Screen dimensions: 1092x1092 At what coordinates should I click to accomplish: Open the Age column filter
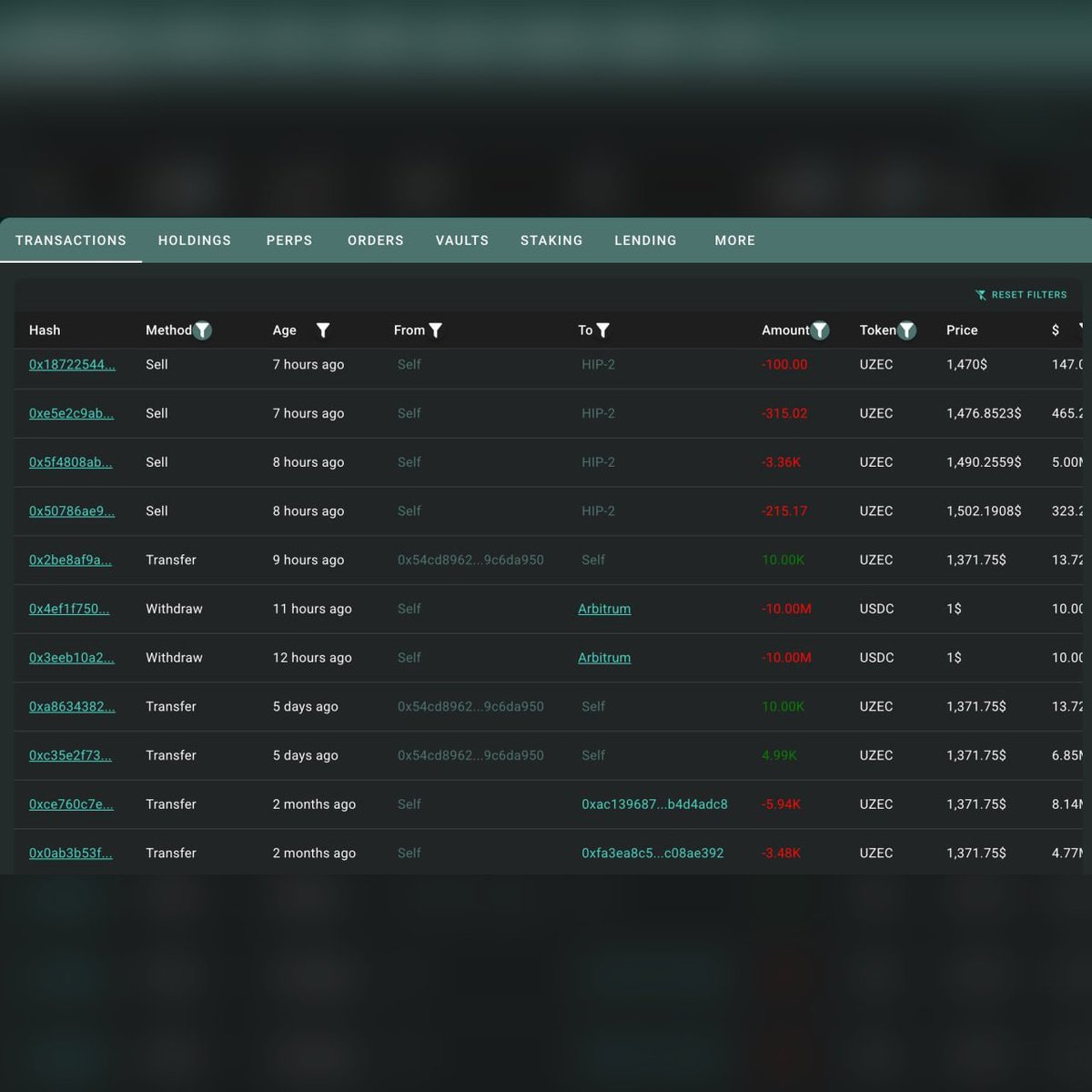pos(323,330)
